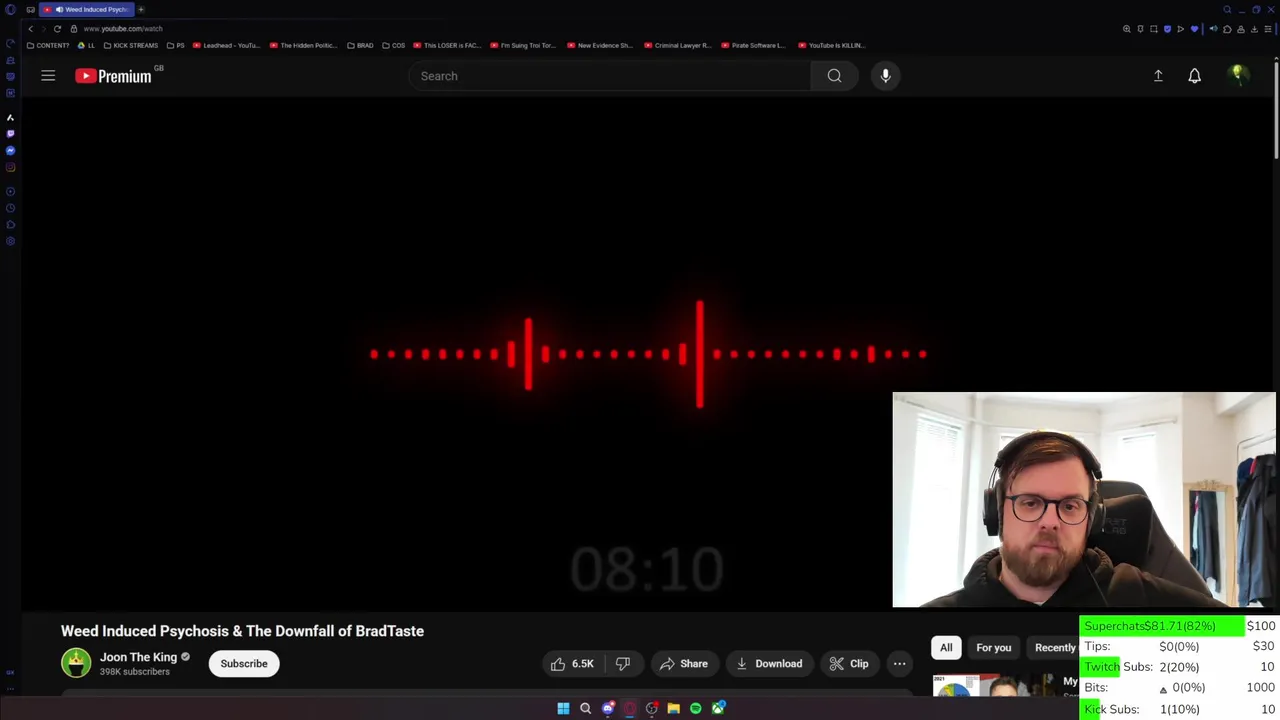The height and width of the screenshot is (720, 1280).
Task: Open YouTube notifications bell
Action: coord(1194,76)
